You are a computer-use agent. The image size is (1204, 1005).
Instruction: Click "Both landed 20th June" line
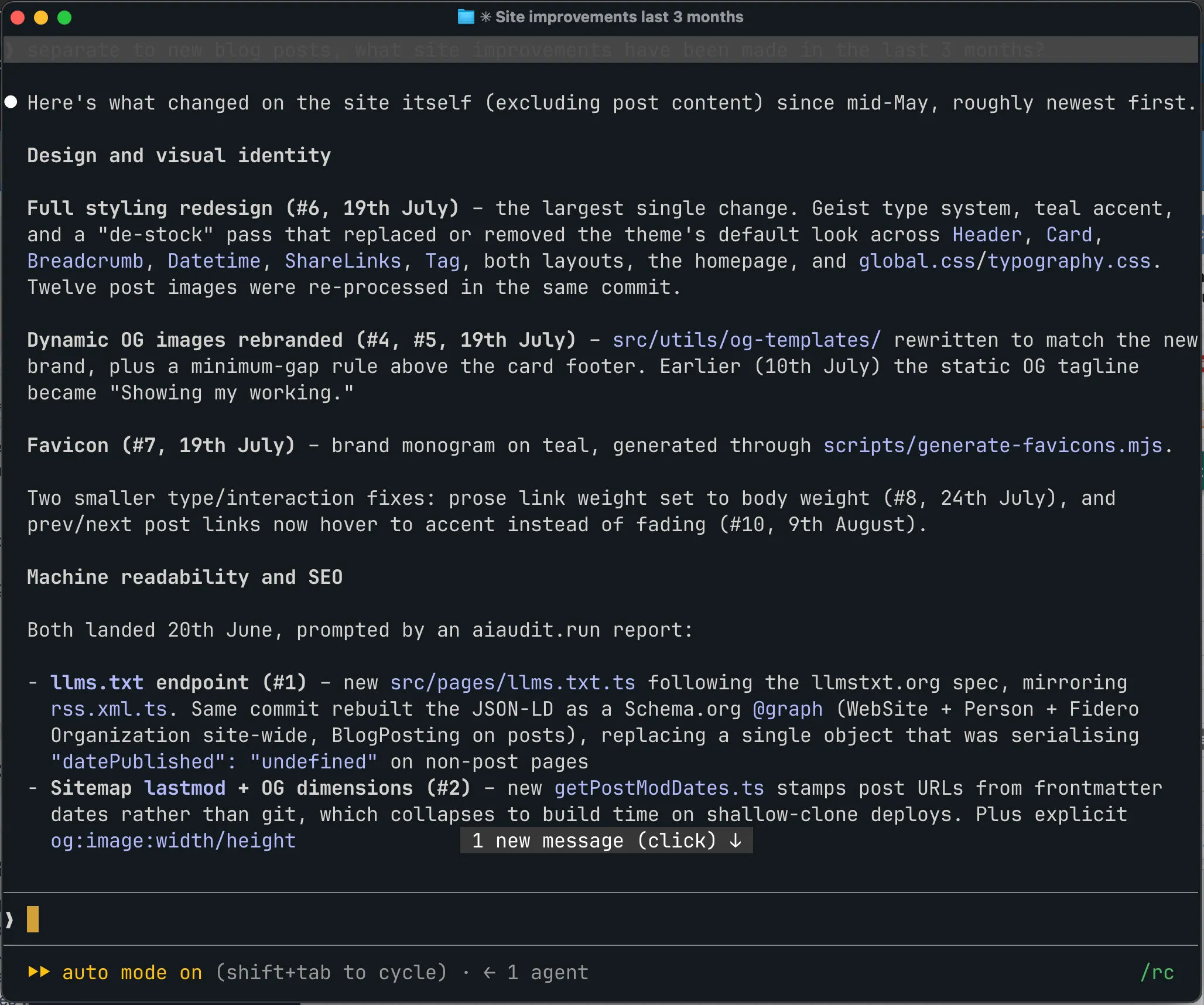click(360, 630)
